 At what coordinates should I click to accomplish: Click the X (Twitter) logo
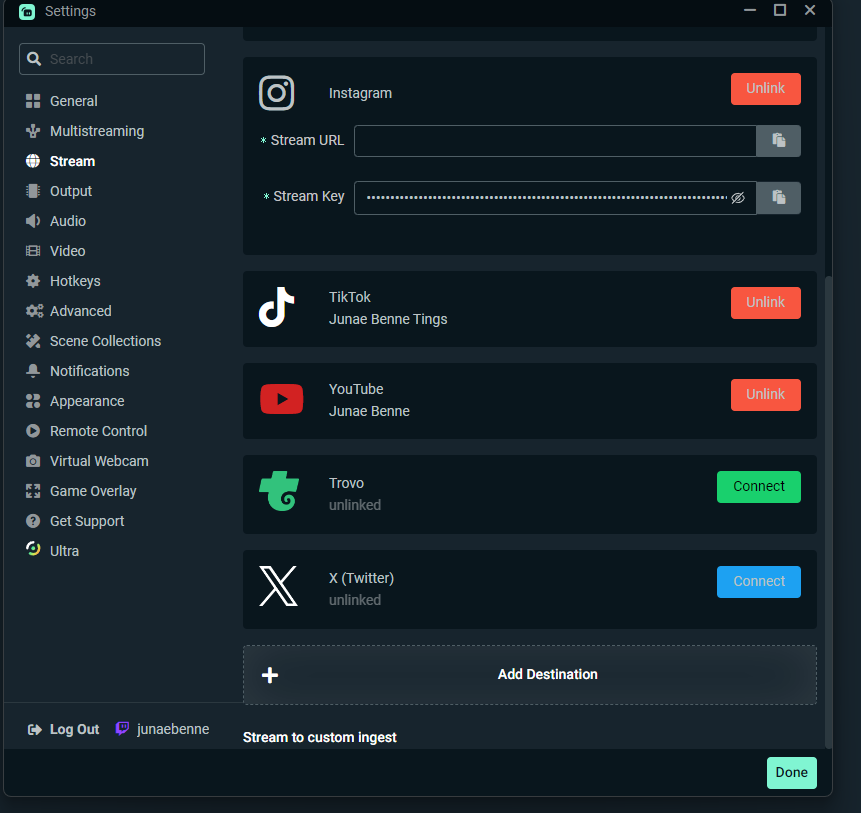tap(278, 586)
